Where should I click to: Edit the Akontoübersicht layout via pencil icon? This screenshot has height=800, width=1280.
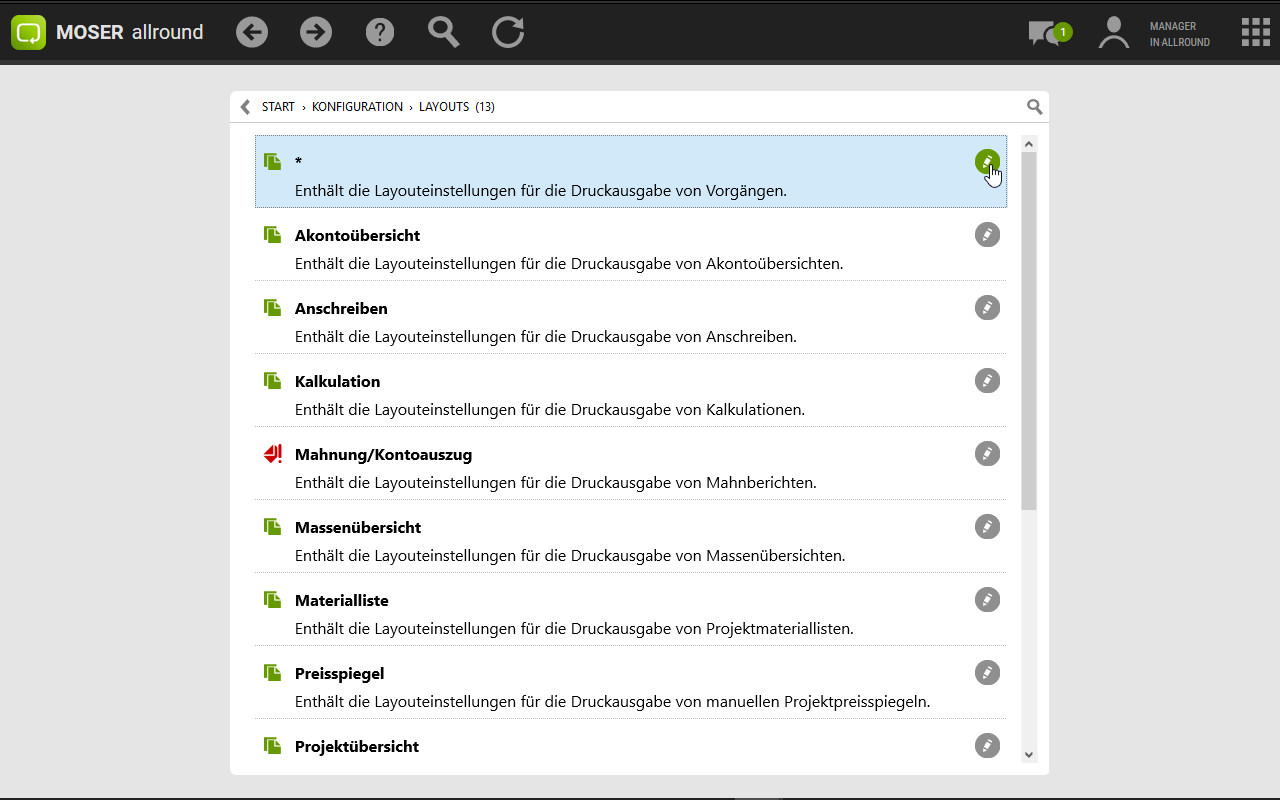pos(987,235)
